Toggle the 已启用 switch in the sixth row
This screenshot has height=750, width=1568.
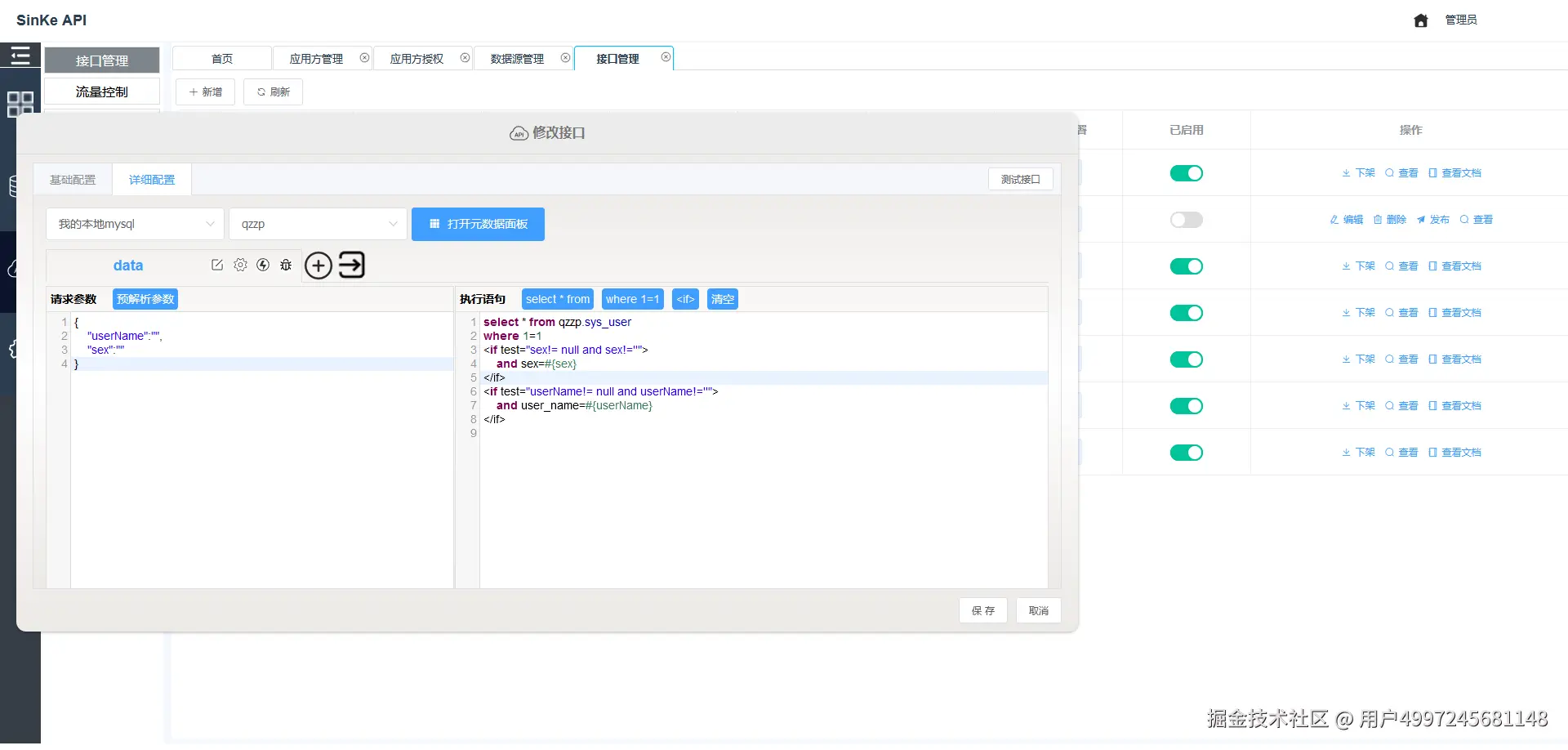1187,406
